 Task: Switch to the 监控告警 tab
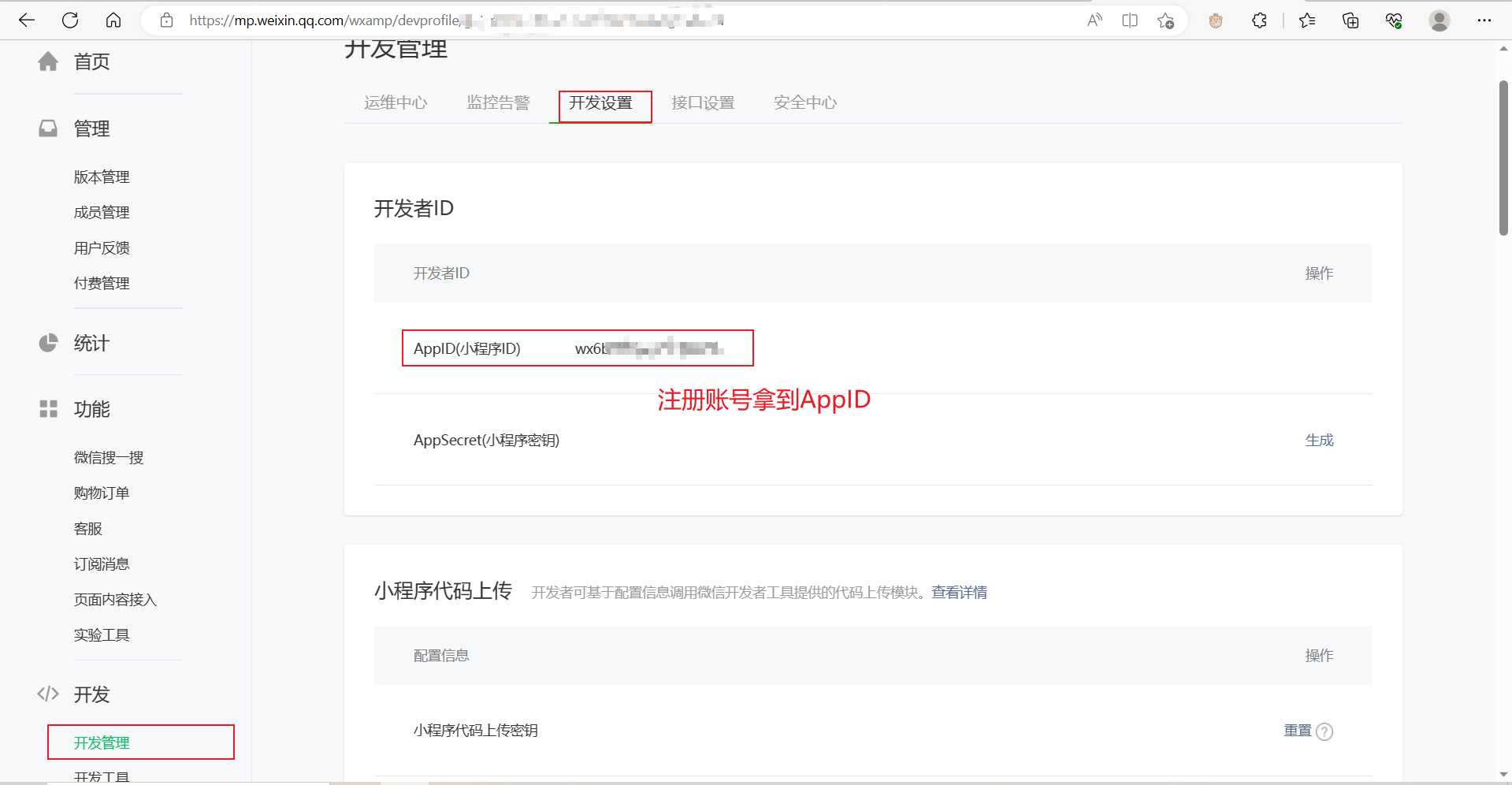click(498, 102)
